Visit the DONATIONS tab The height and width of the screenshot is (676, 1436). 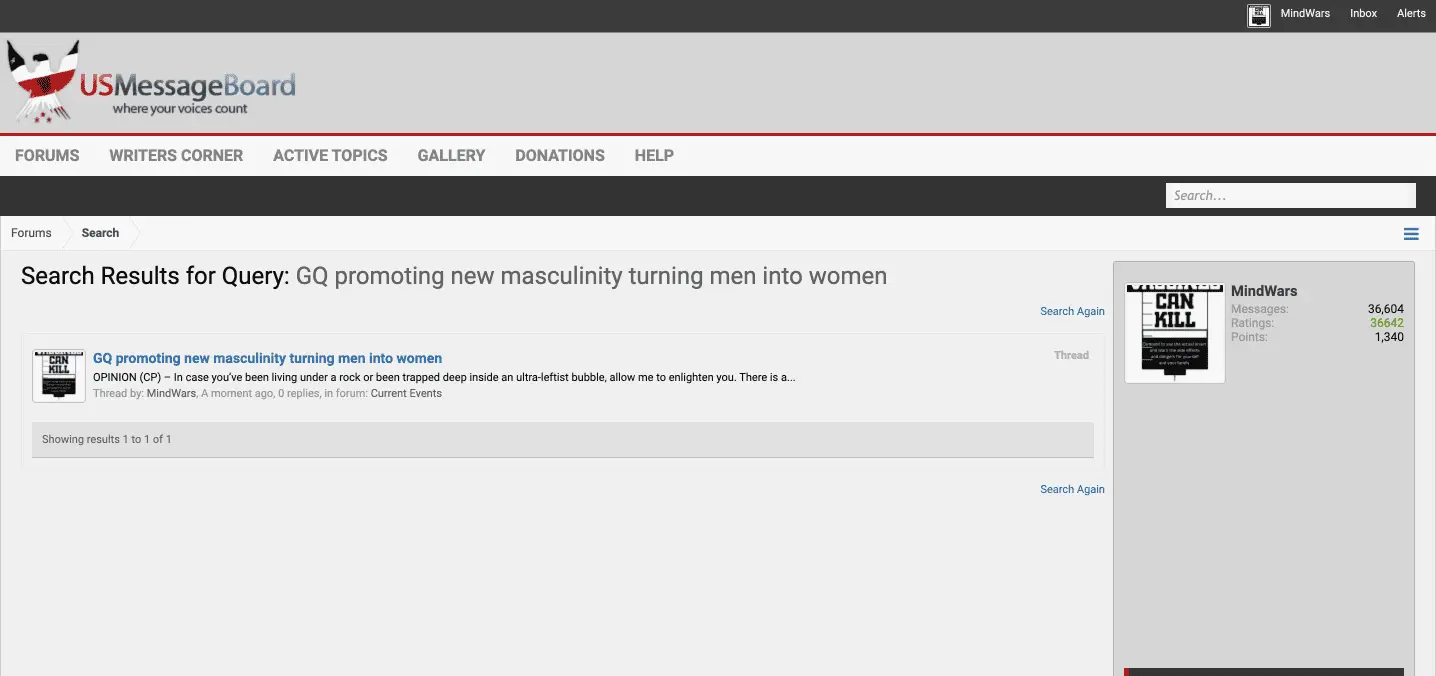[x=560, y=155]
